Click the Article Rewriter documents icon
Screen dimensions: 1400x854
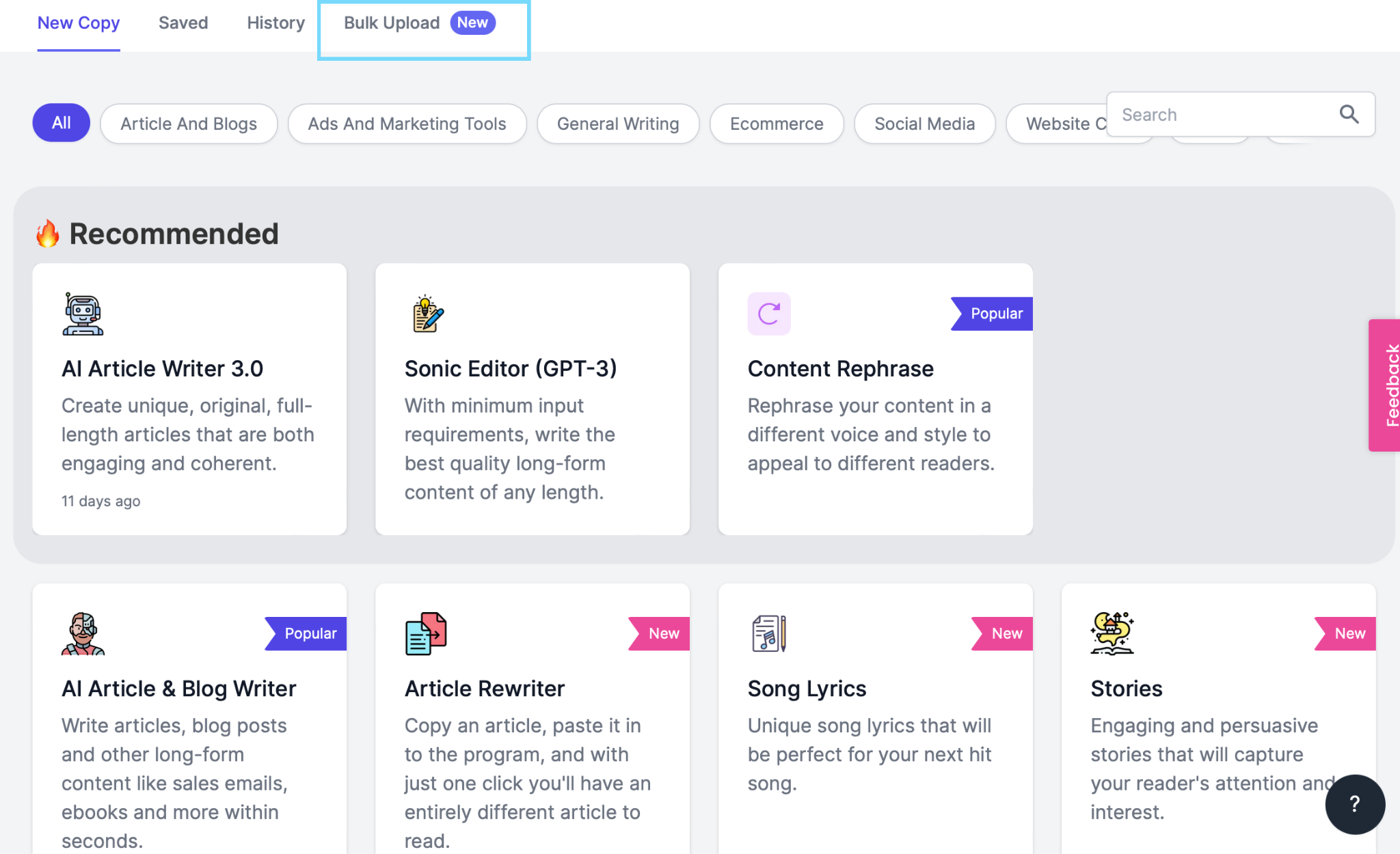pos(426,634)
